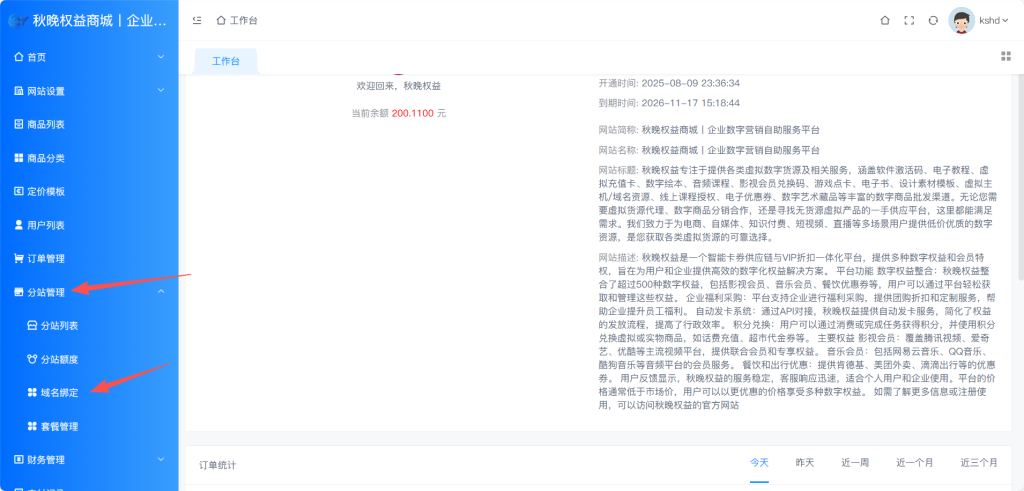Expand the 首页 sidebar menu
Screen dimensions: 1024x491
click(88, 57)
